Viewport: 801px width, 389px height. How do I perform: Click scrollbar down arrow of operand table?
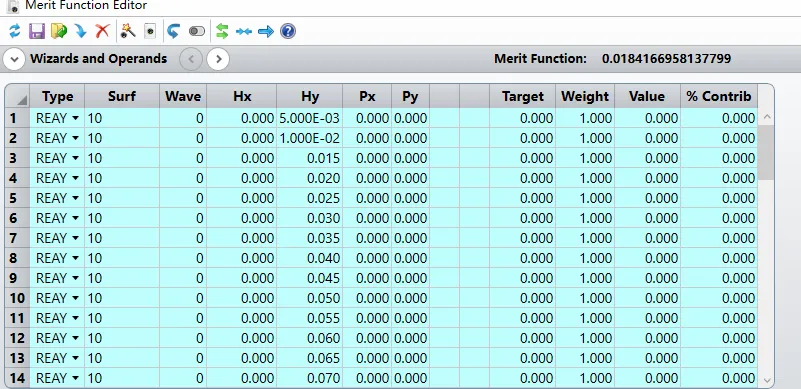pos(766,380)
